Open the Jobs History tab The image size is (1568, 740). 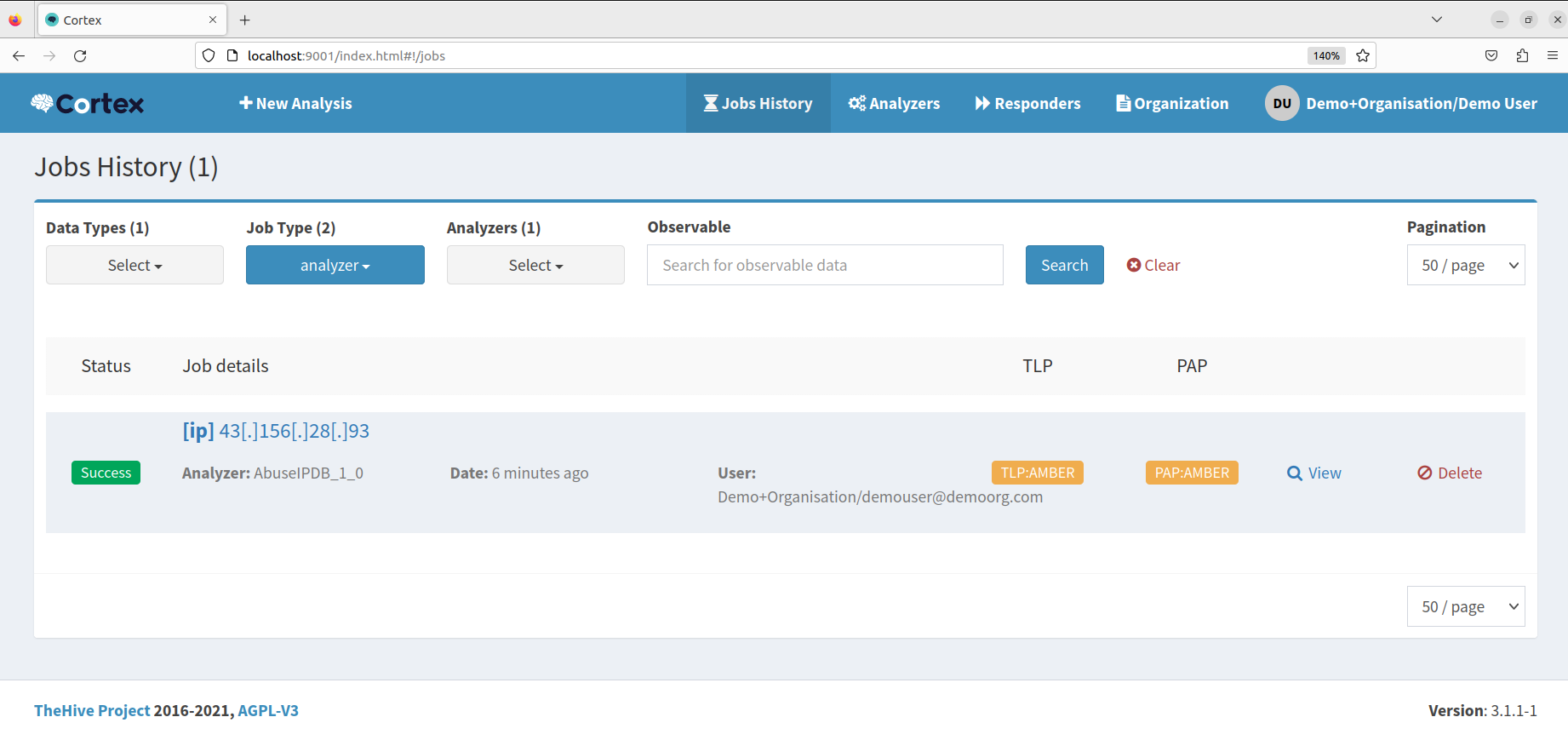758,103
